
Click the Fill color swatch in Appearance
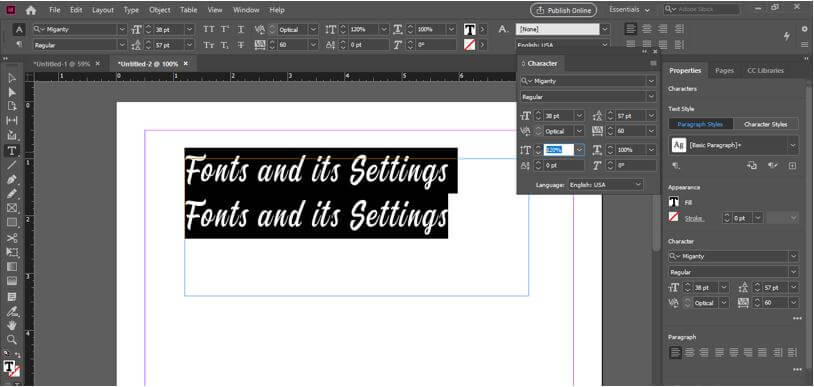(674, 202)
